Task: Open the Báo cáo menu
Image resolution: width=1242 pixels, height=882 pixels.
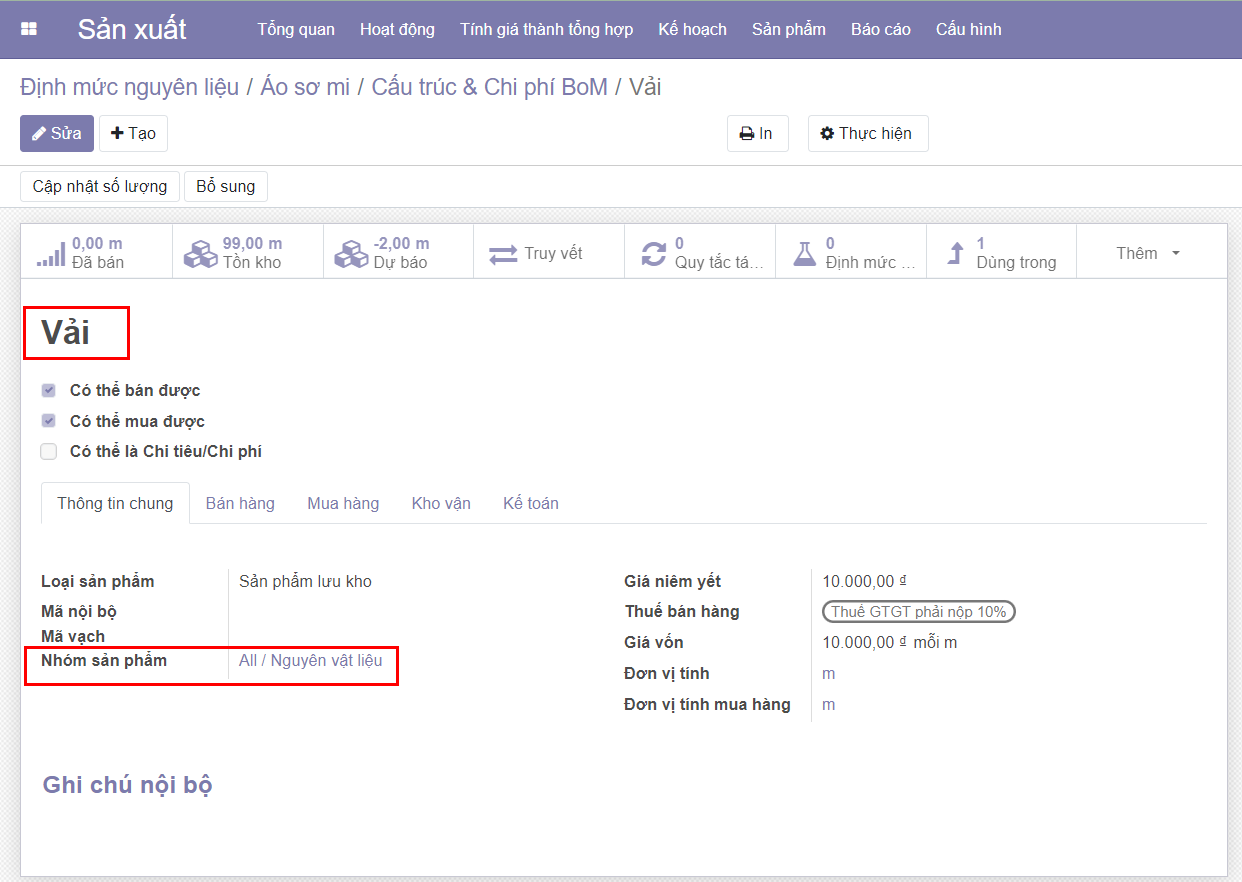Action: [880, 29]
